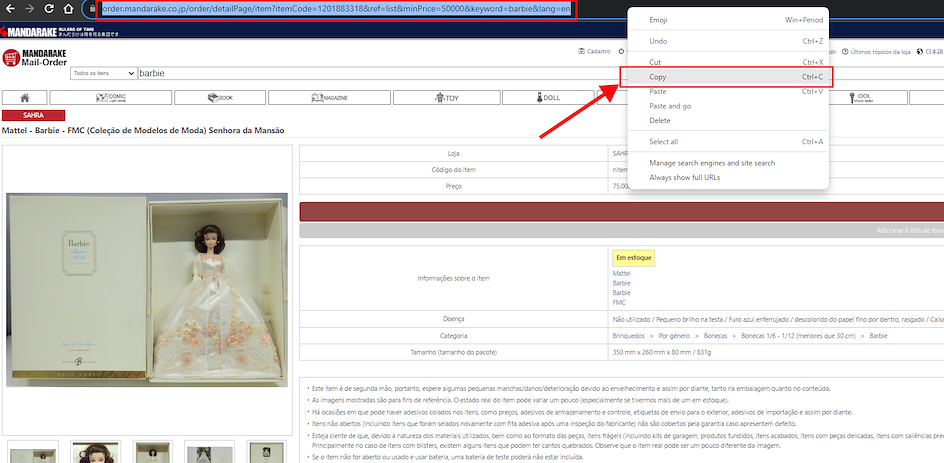Choose Delete in the context menu
This screenshot has height=463, width=944.
(728, 120)
